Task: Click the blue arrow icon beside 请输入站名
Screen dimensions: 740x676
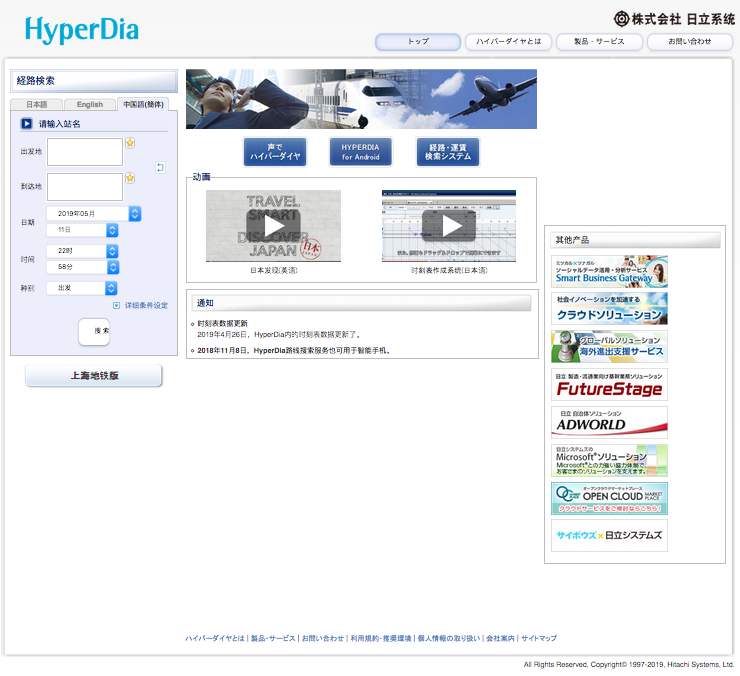Action: pyautogui.click(x=26, y=124)
